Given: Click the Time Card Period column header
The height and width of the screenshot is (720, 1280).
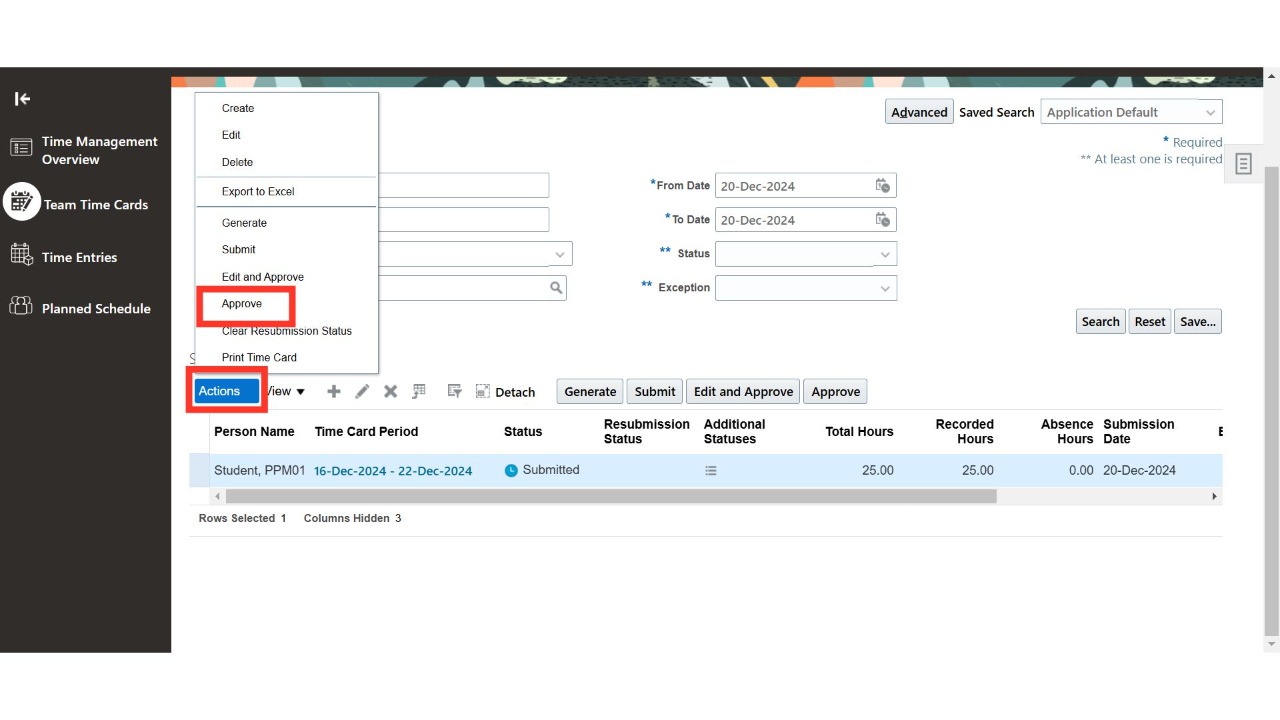Looking at the screenshot, I should coord(366,432).
